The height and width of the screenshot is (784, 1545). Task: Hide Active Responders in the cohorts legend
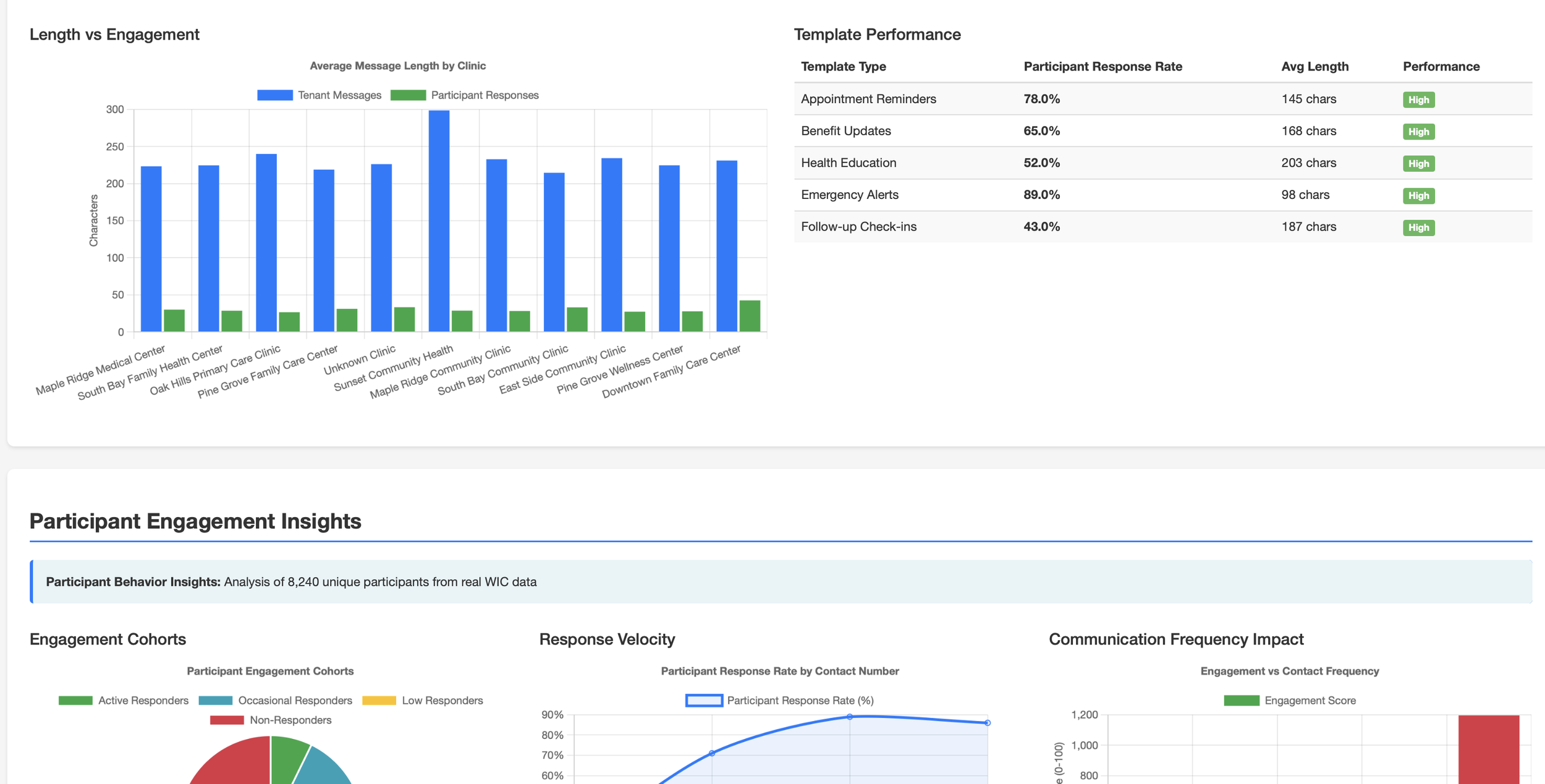124,701
